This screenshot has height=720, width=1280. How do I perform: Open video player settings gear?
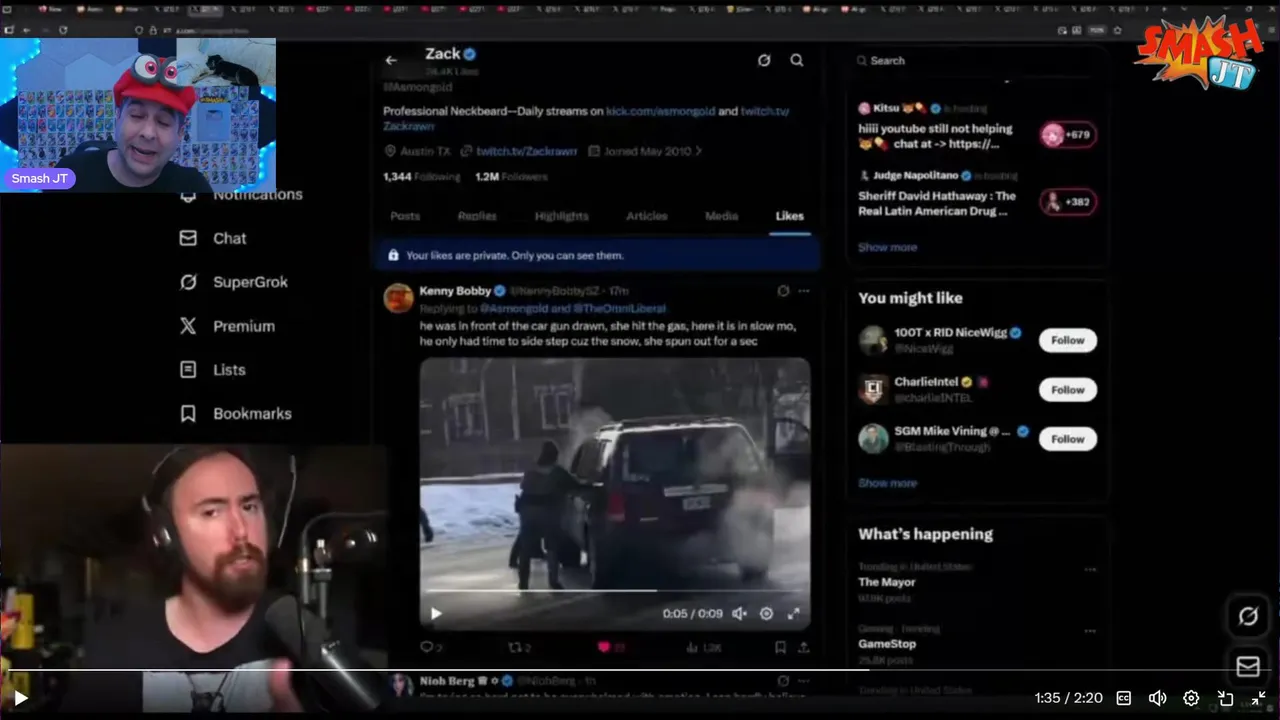click(1191, 698)
